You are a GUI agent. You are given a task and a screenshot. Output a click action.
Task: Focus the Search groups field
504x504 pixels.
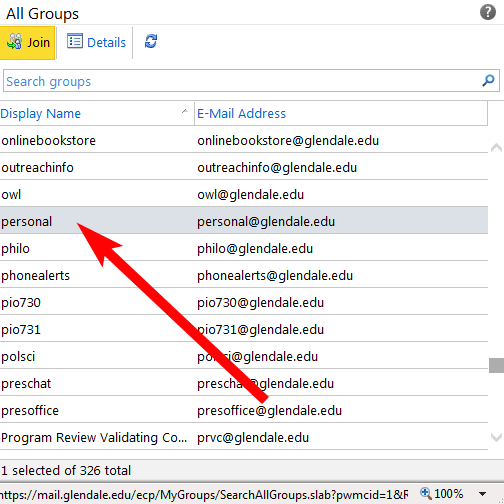coord(251,81)
